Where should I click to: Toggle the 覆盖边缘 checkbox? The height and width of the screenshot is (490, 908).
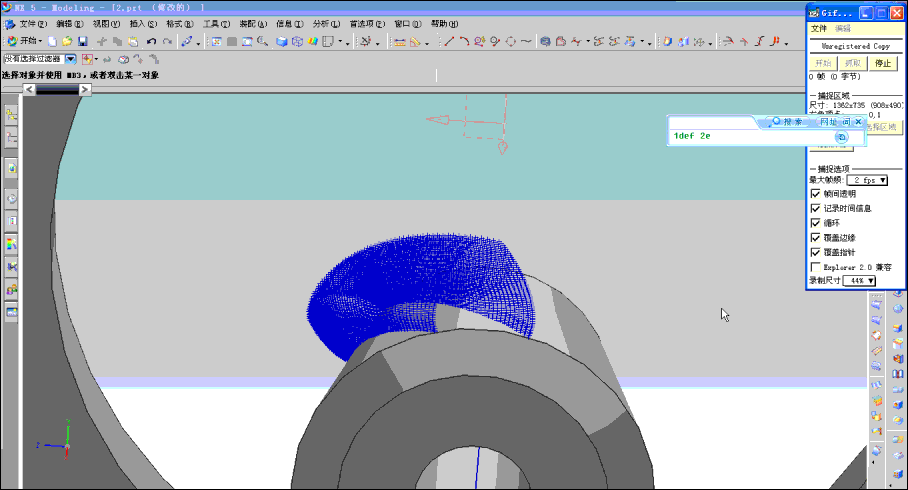click(x=815, y=237)
